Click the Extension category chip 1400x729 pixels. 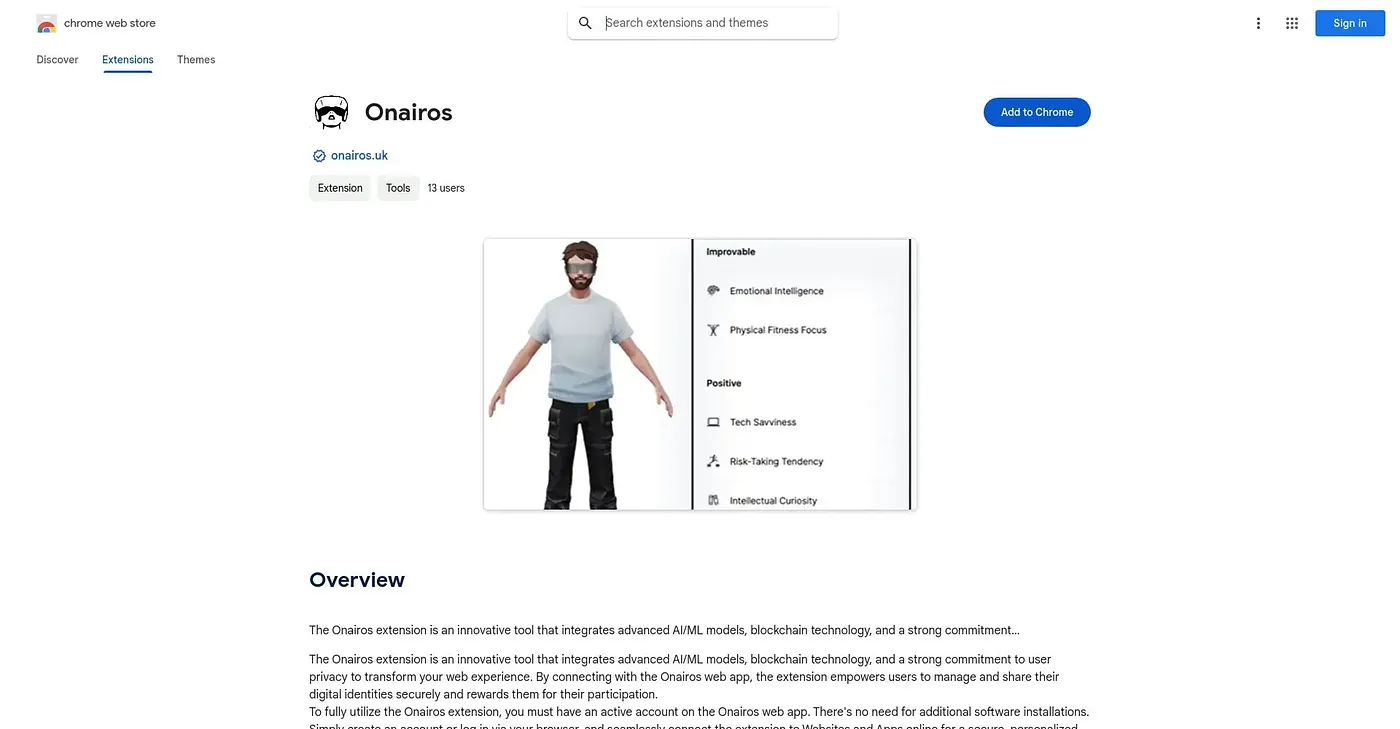pos(340,188)
